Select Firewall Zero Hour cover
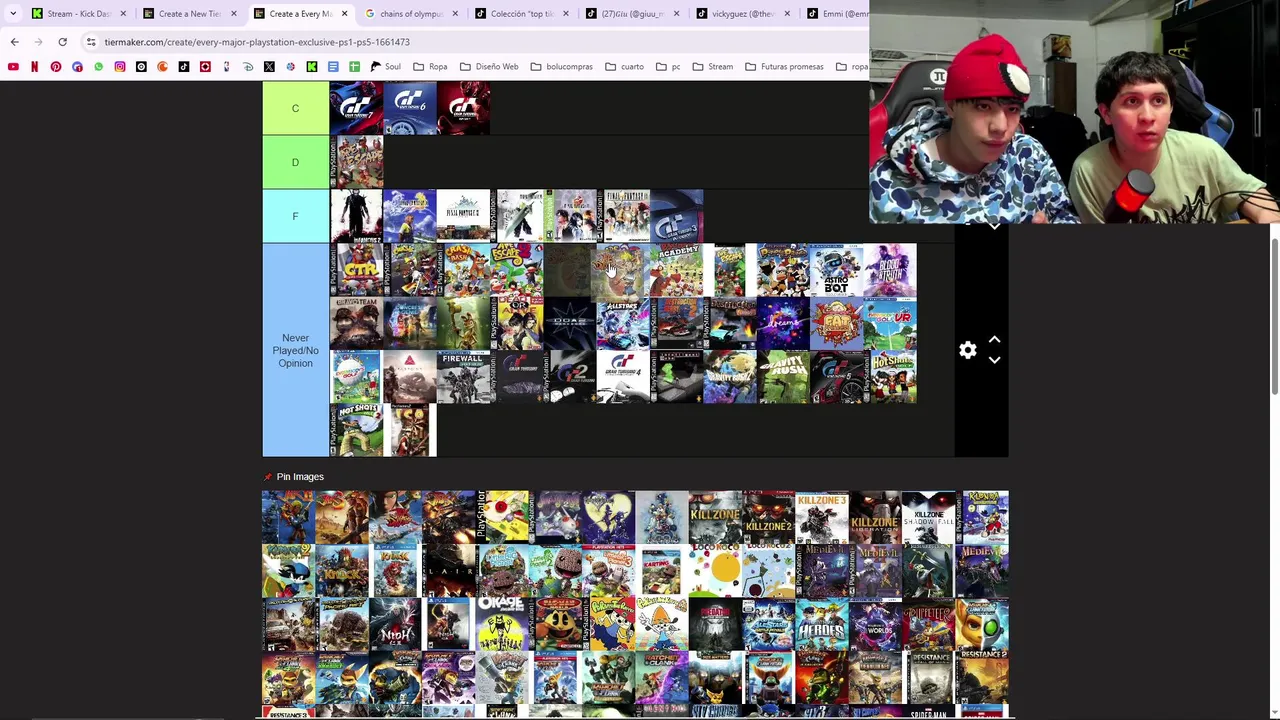Viewport: 1280px width, 720px height. point(463,378)
